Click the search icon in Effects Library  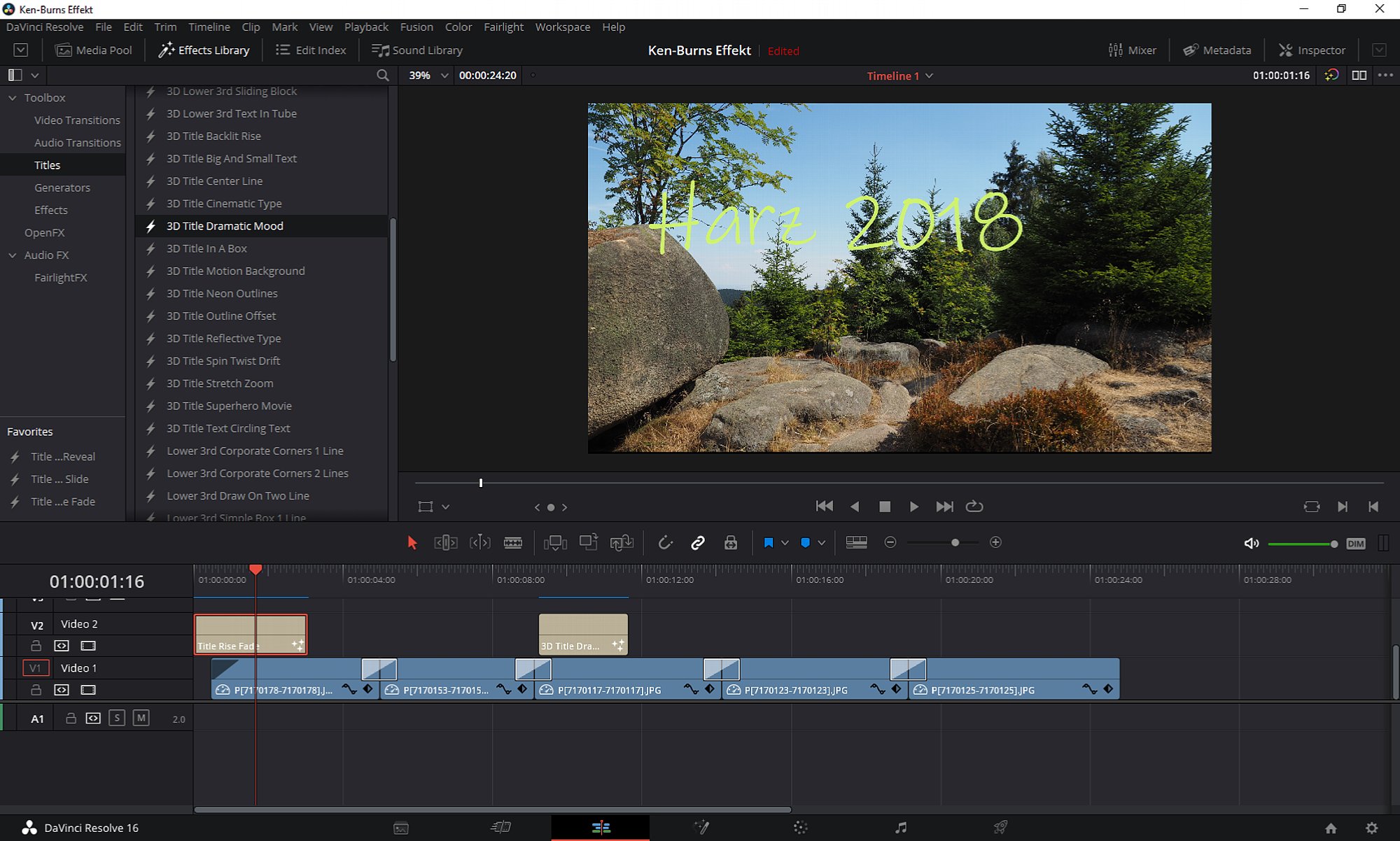(382, 76)
